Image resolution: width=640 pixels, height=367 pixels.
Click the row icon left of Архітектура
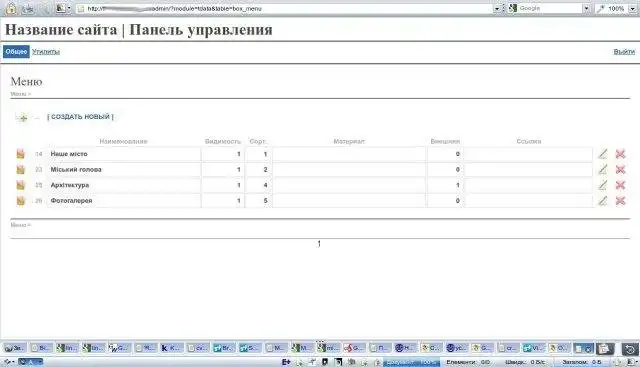click(x=20, y=185)
